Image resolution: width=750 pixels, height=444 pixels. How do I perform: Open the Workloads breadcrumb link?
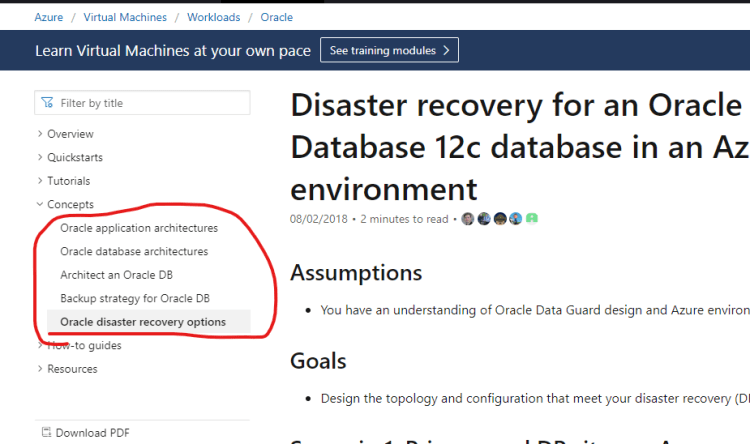pyautogui.click(x=213, y=17)
